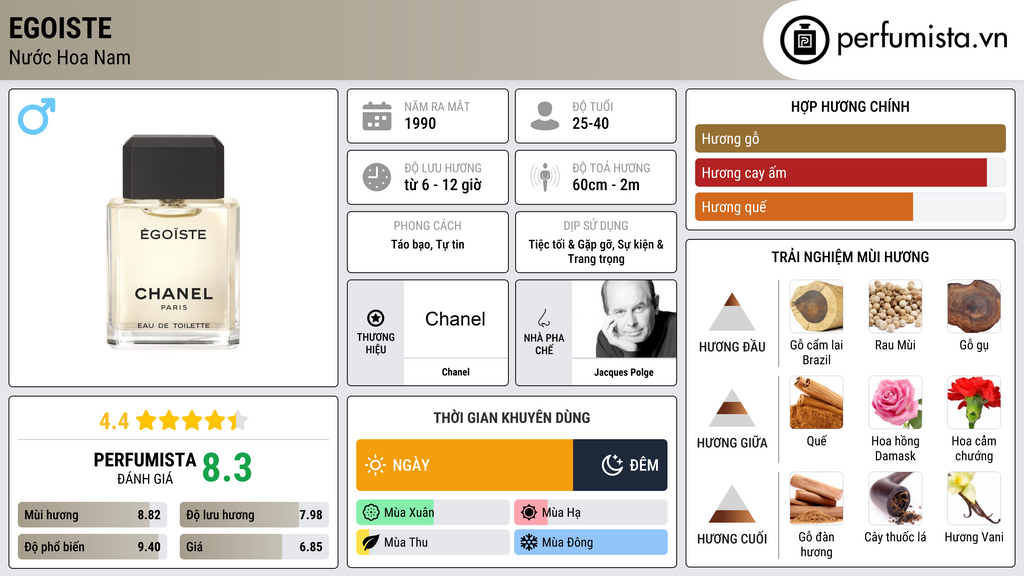Click the Chanel brand name link

point(455,319)
